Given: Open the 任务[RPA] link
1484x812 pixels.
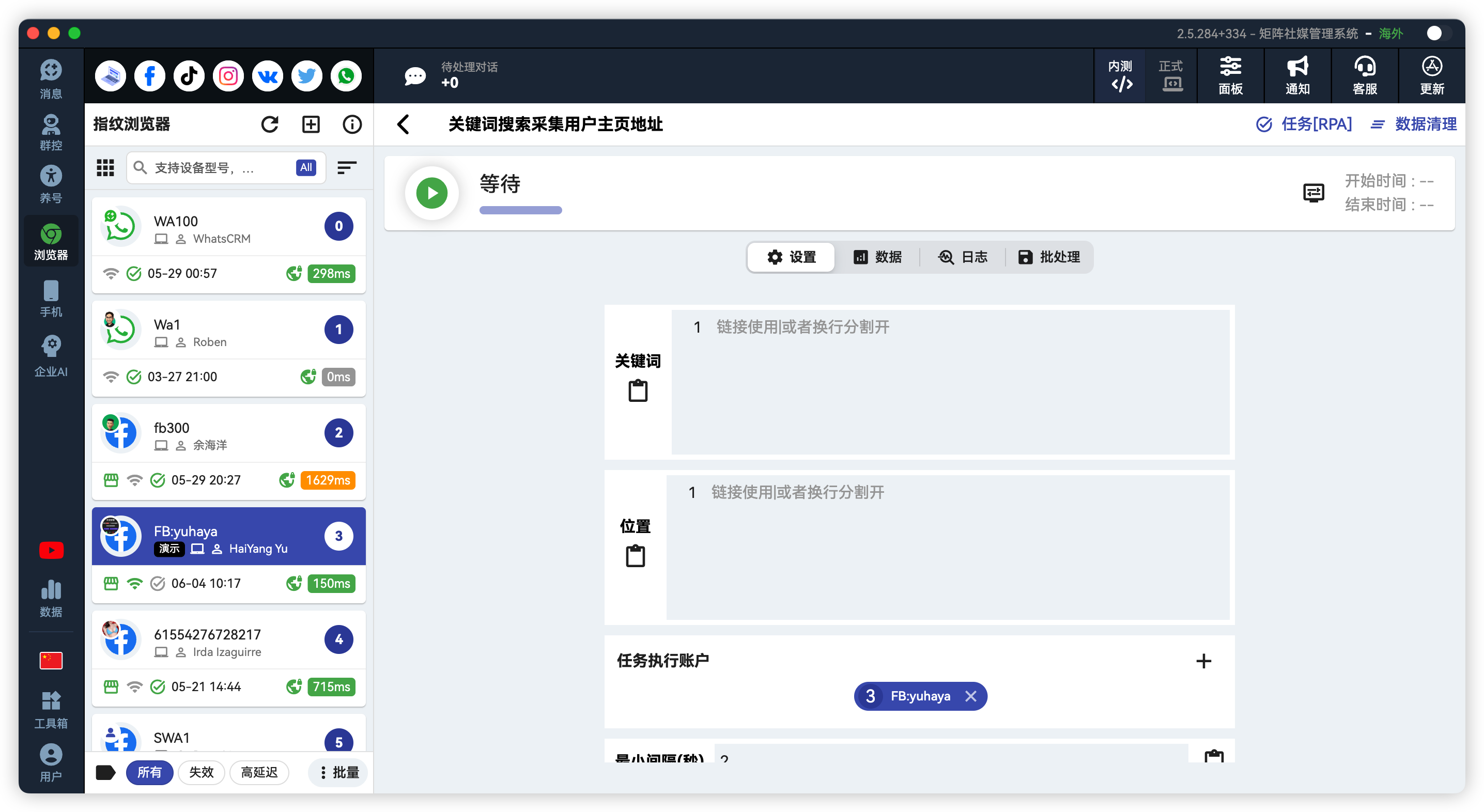Looking at the screenshot, I should point(1304,124).
